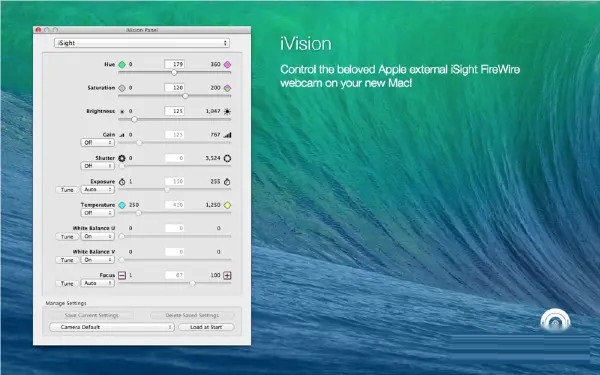The height and width of the screenshot is (375, 600).
Task: Click the Gain value input field
Action: click(174, 135)
